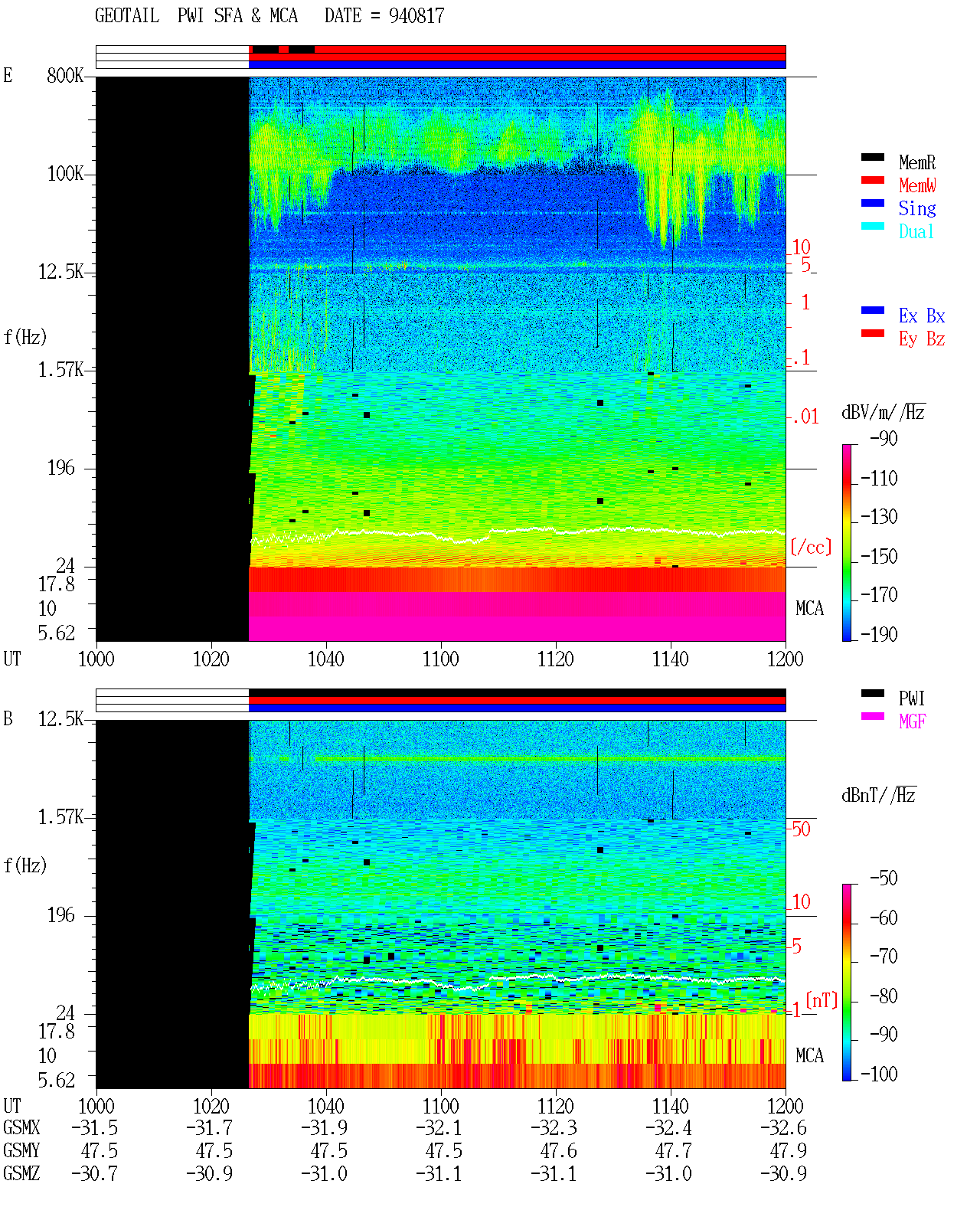This screenshot has width=980, height=1220.
Task: Click the red [nT] unit label
Action: point(822,1000)
